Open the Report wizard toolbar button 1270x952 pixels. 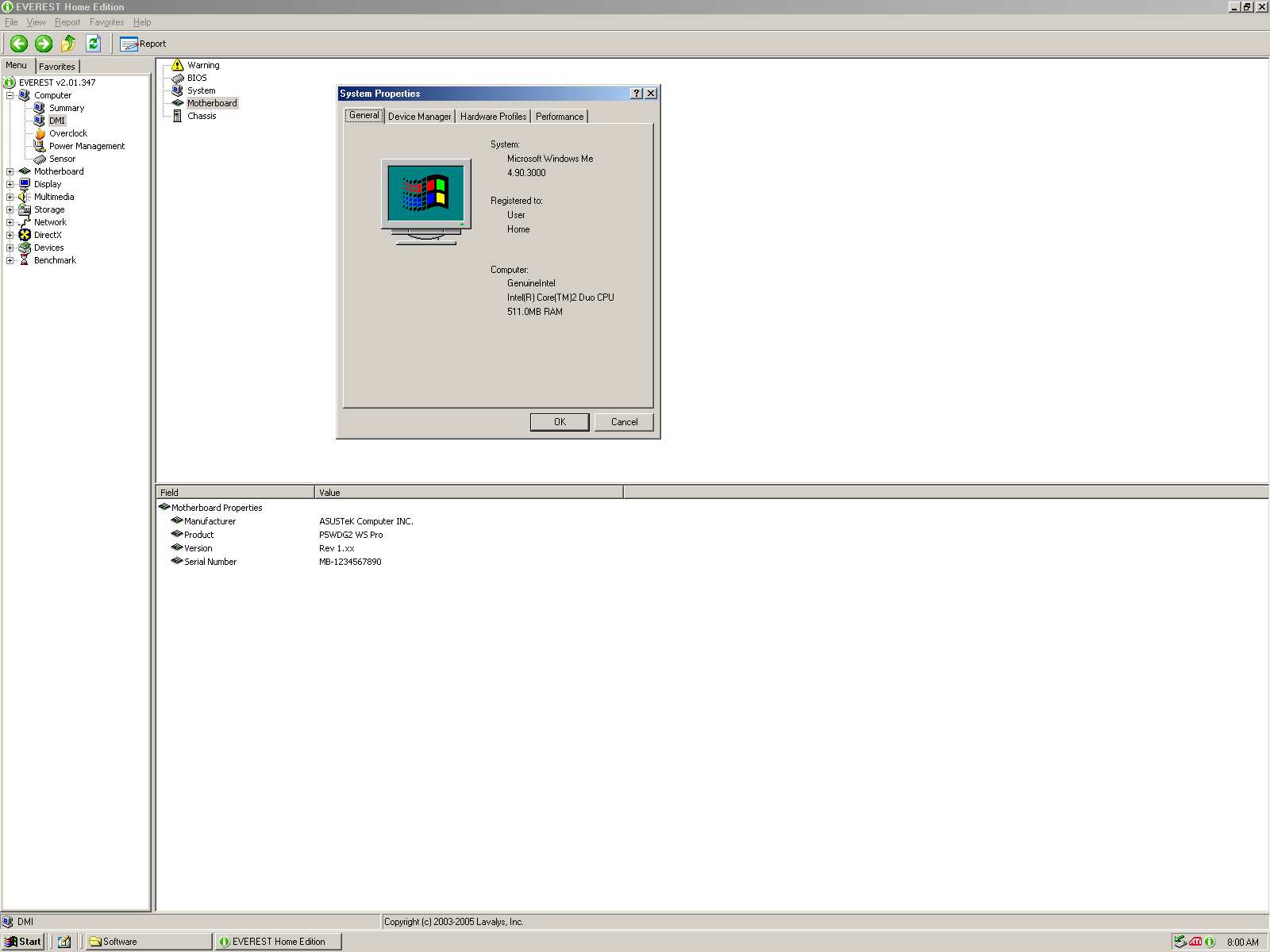[x=143, y=44]
